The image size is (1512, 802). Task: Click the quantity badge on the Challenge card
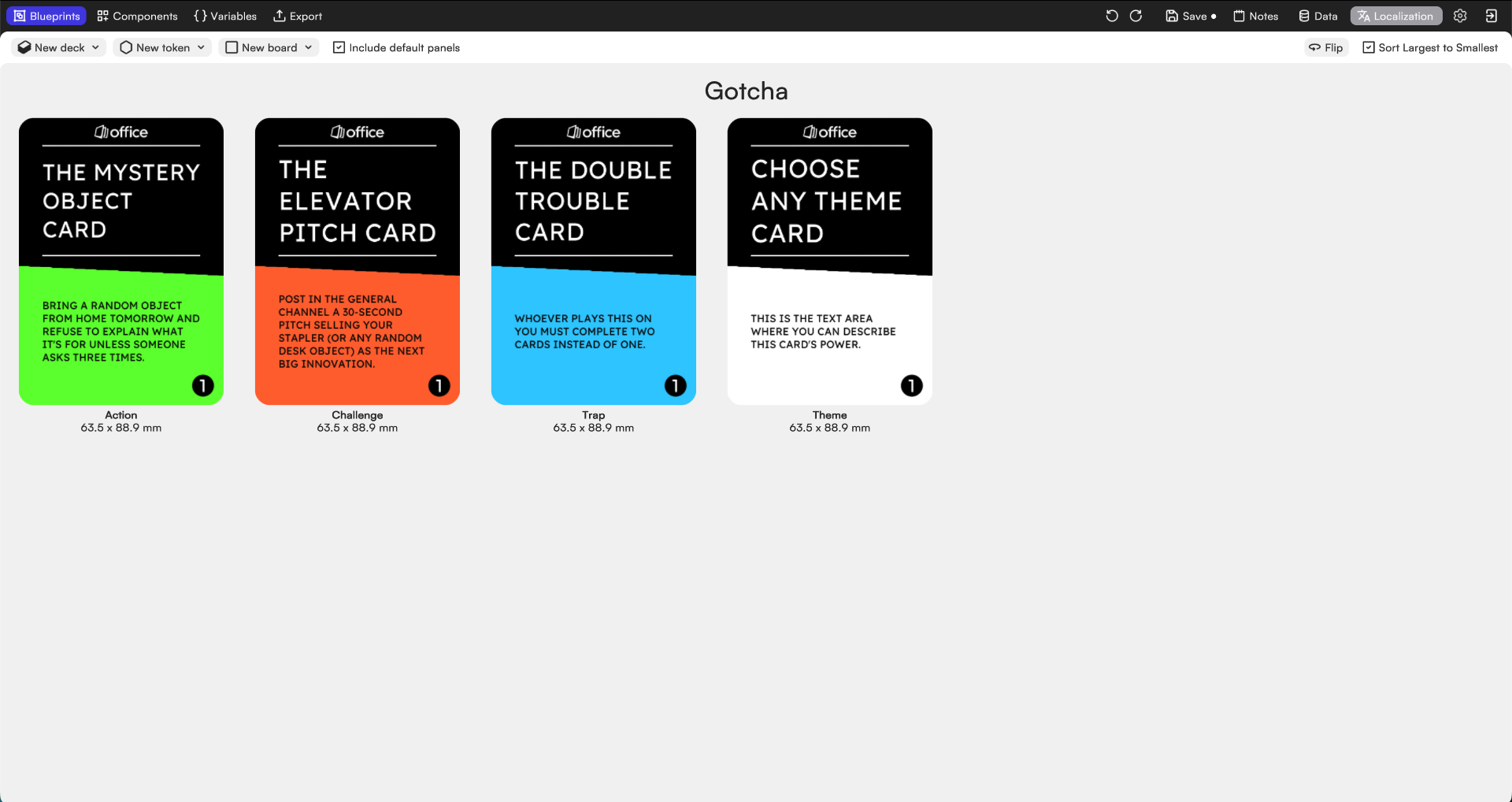point(439,385)
